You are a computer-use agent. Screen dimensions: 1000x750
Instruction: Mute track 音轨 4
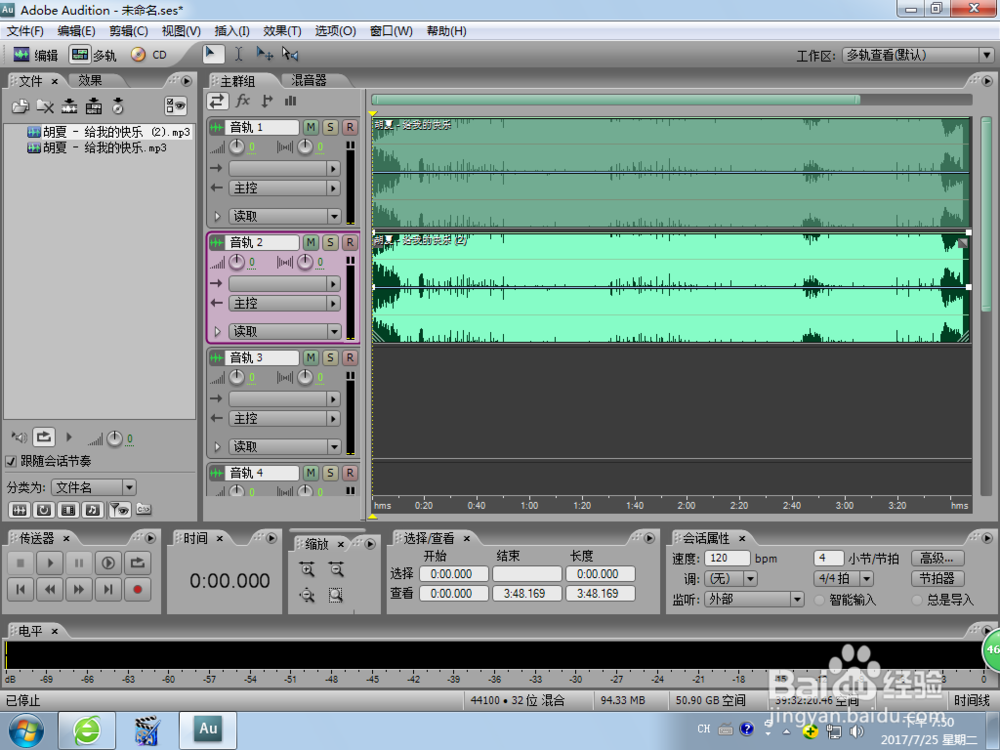[311, 473]
